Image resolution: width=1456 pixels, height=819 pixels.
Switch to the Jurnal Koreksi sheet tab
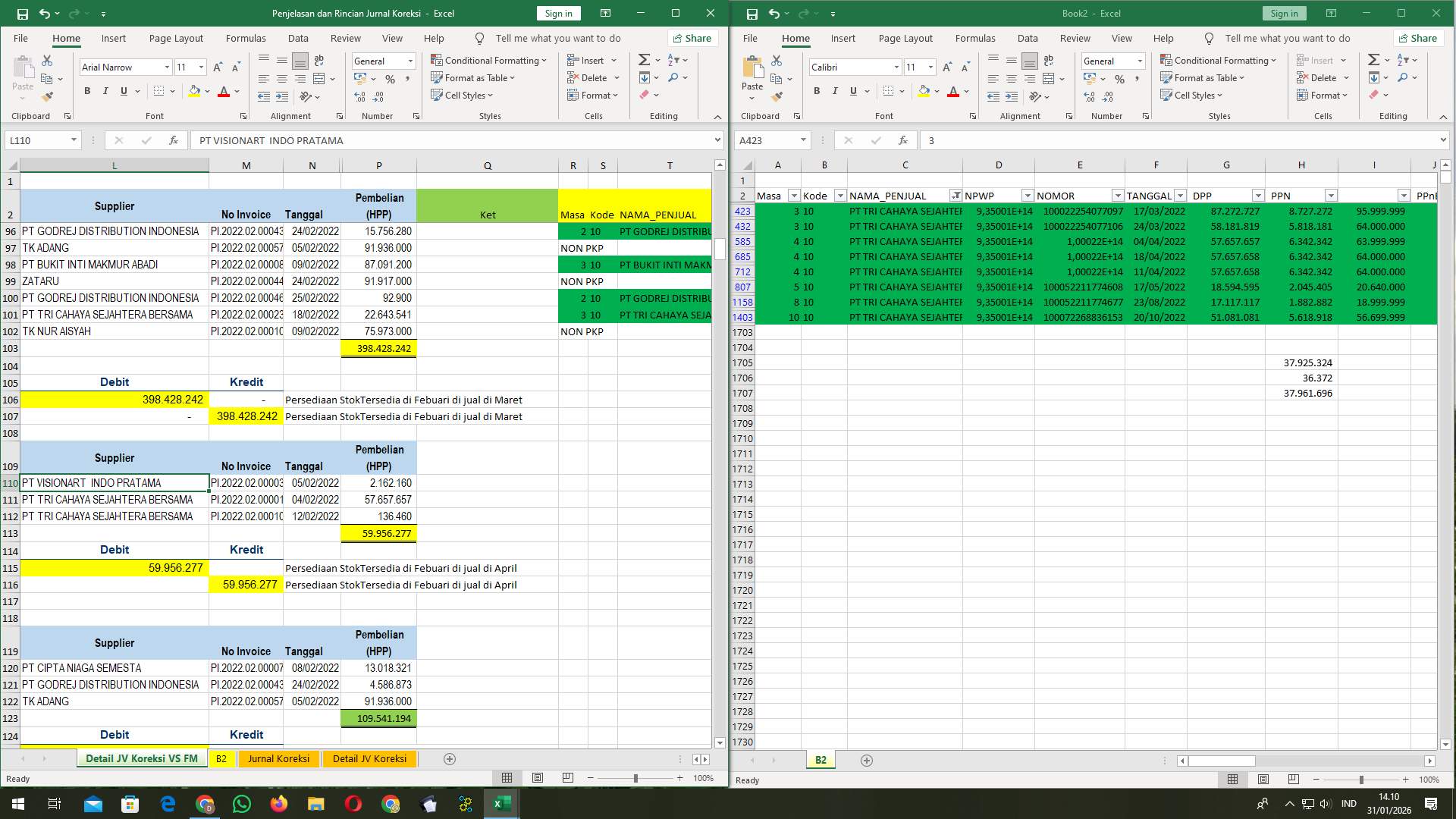click(x=278, y=758)
